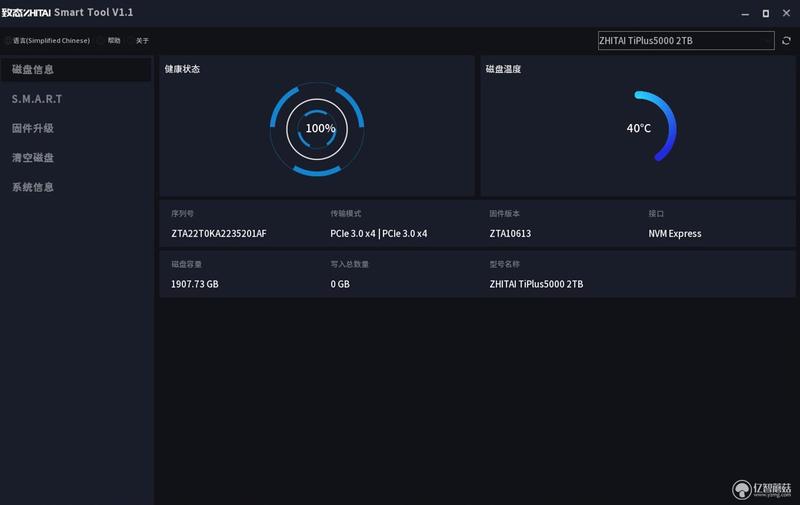Click the firmware version ZTA10613
This screenshot has height=505, width=800.
(510, 234)
